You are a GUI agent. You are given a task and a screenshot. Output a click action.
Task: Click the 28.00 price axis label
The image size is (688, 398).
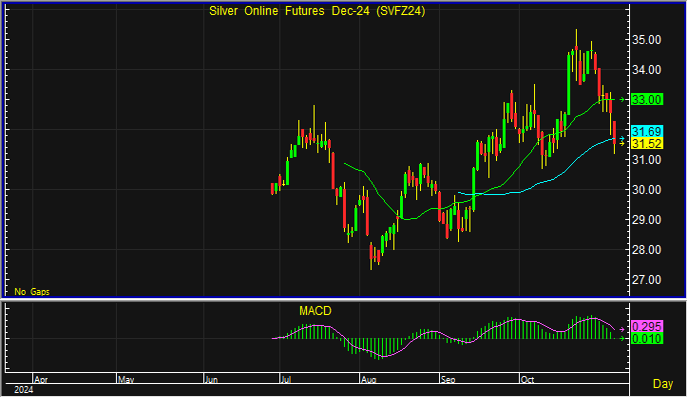click(x=646, y=250)
